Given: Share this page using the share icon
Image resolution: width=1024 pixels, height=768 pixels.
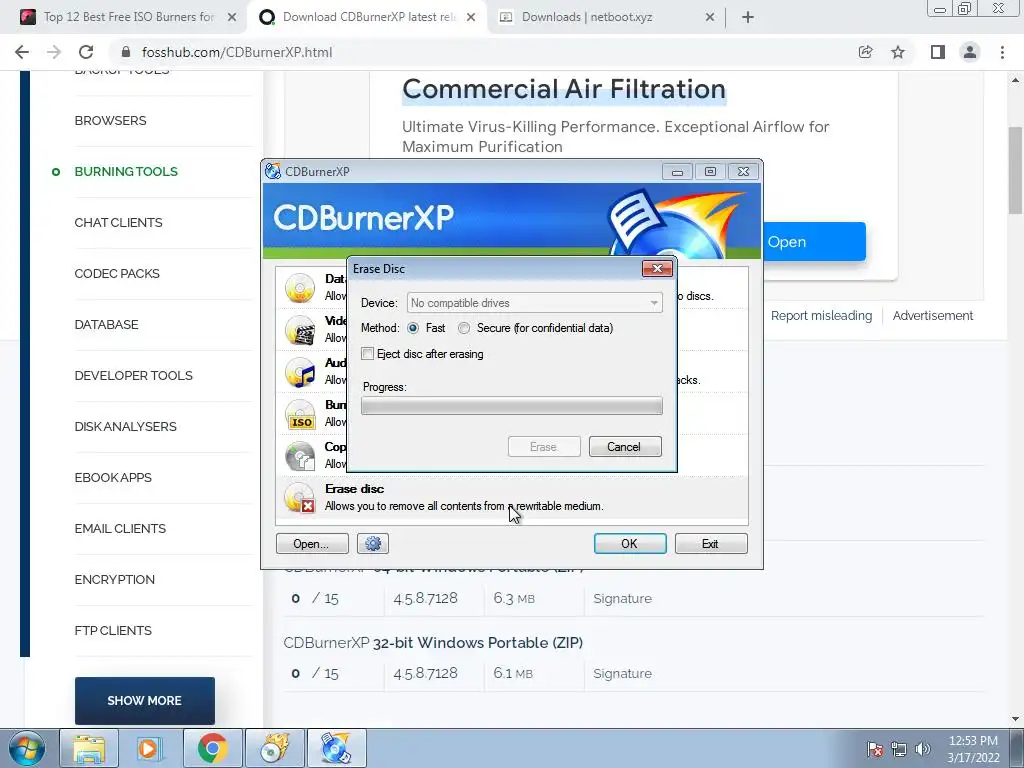Looking at the screenshot, I should click(865, 52).
